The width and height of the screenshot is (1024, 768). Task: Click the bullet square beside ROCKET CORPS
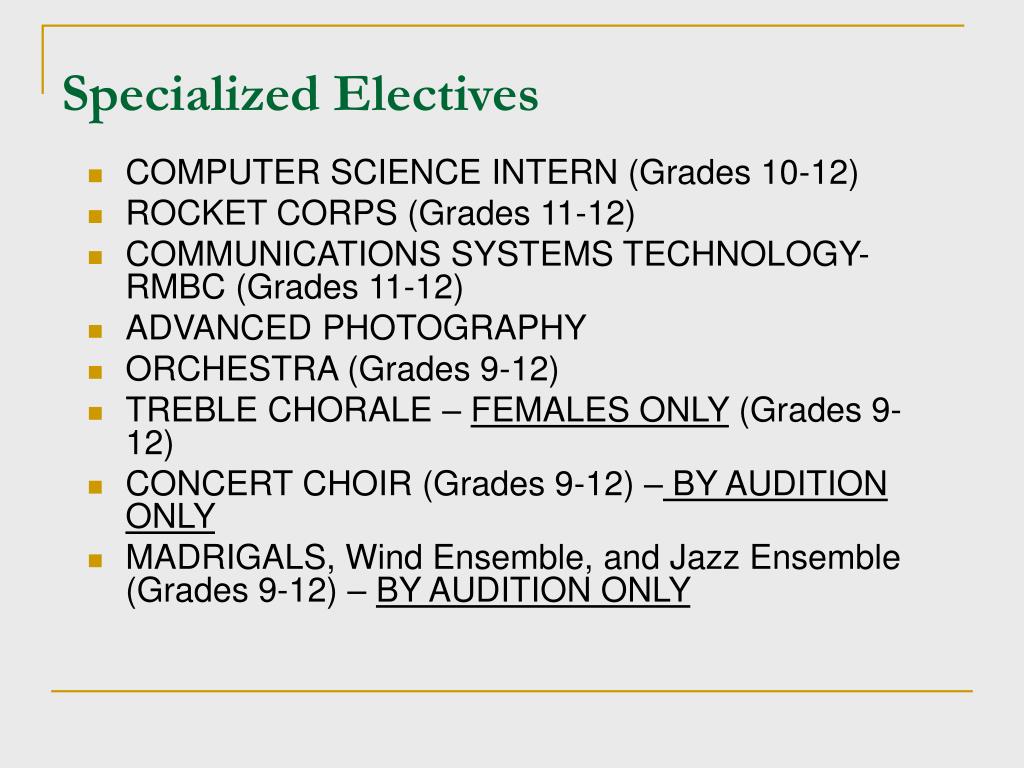95,216
